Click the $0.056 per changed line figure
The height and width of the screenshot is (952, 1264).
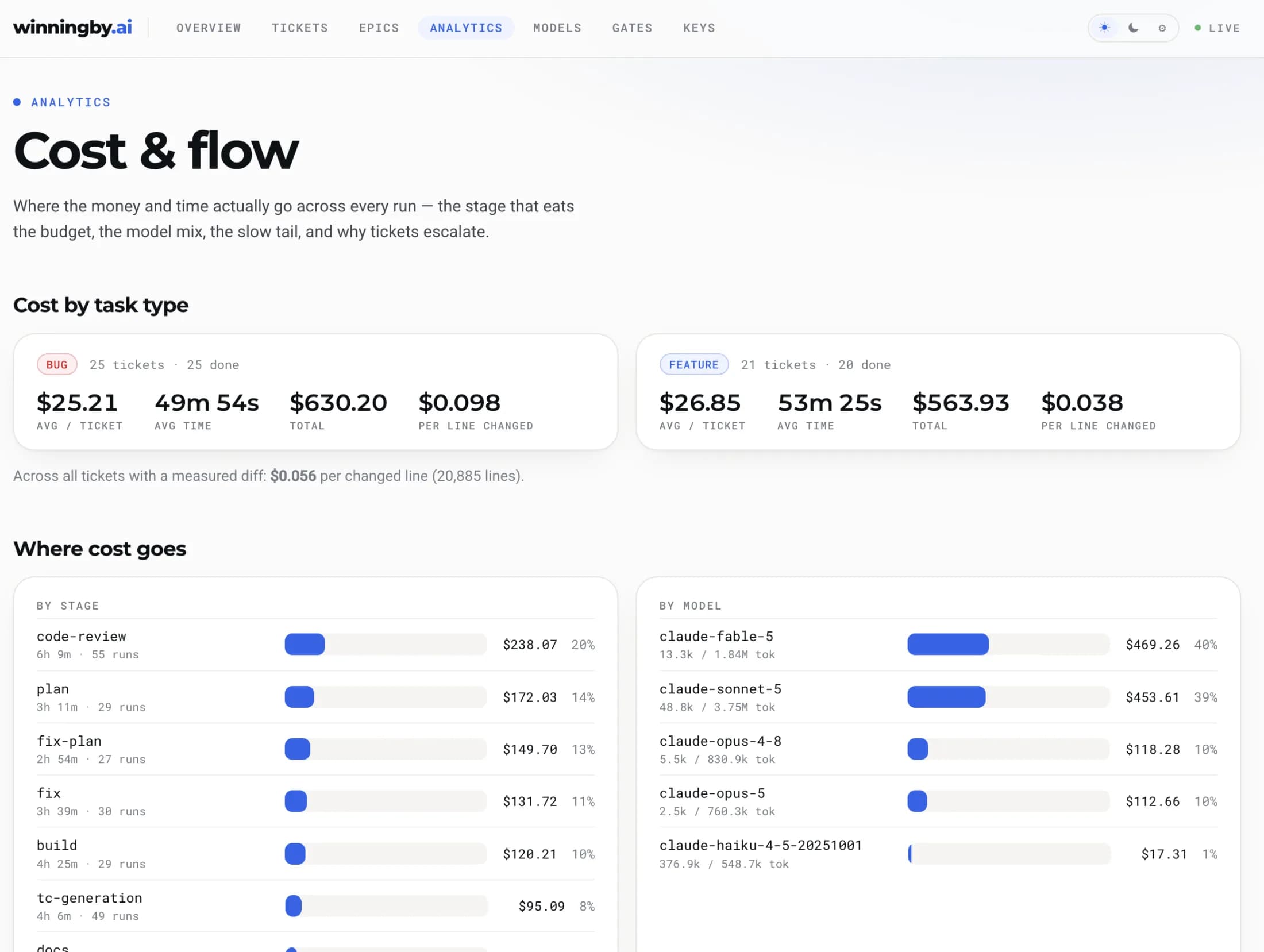(293, 476)
